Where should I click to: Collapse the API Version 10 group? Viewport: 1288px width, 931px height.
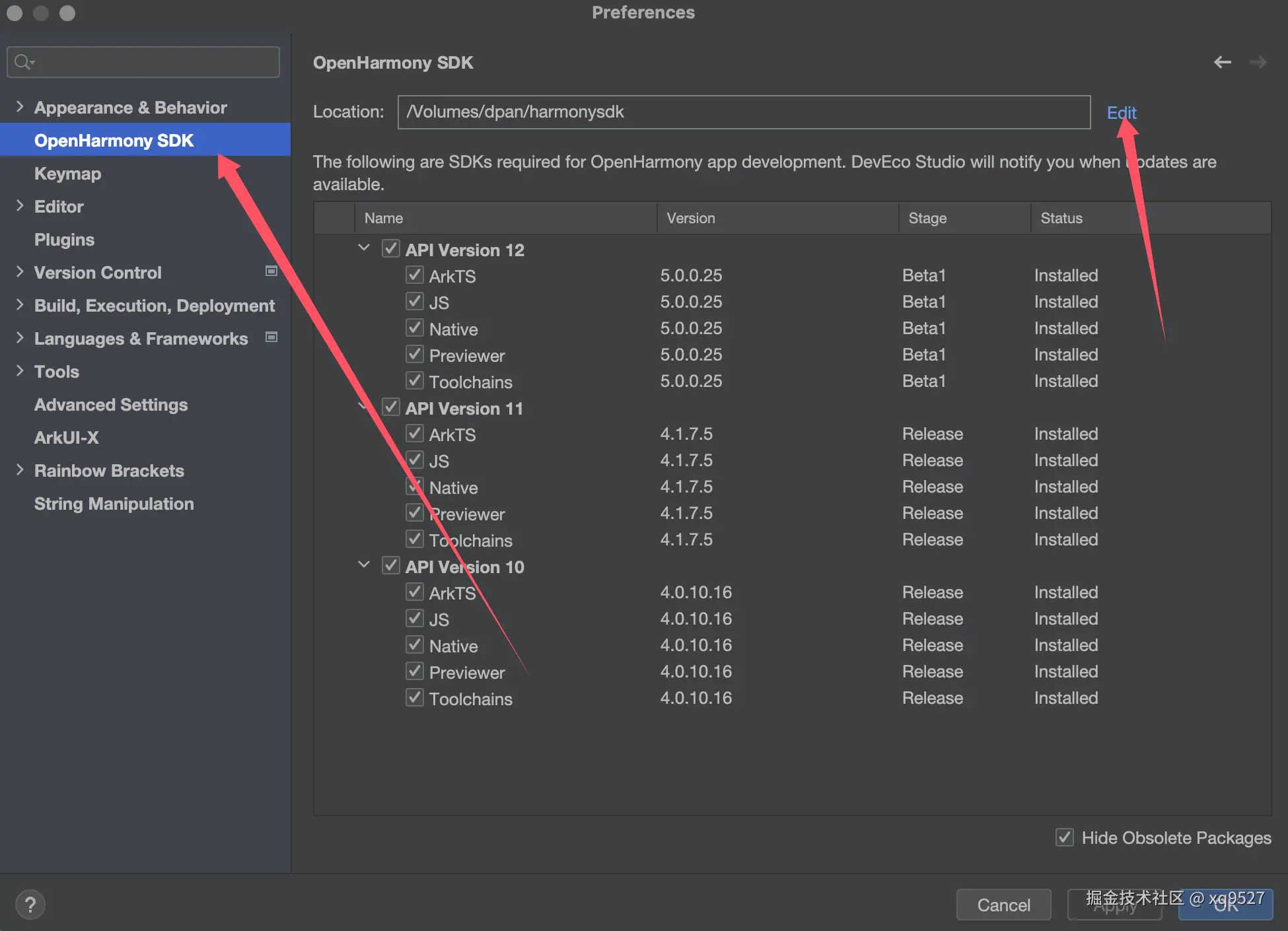click(364, 565)
